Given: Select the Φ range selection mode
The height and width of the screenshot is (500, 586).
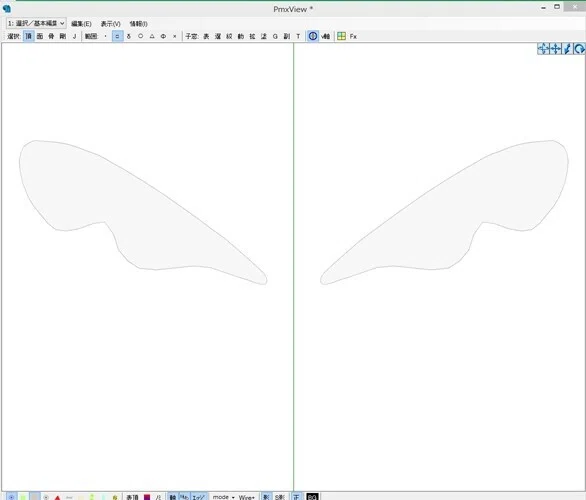Looking at the screenshot, I should 163,36.
